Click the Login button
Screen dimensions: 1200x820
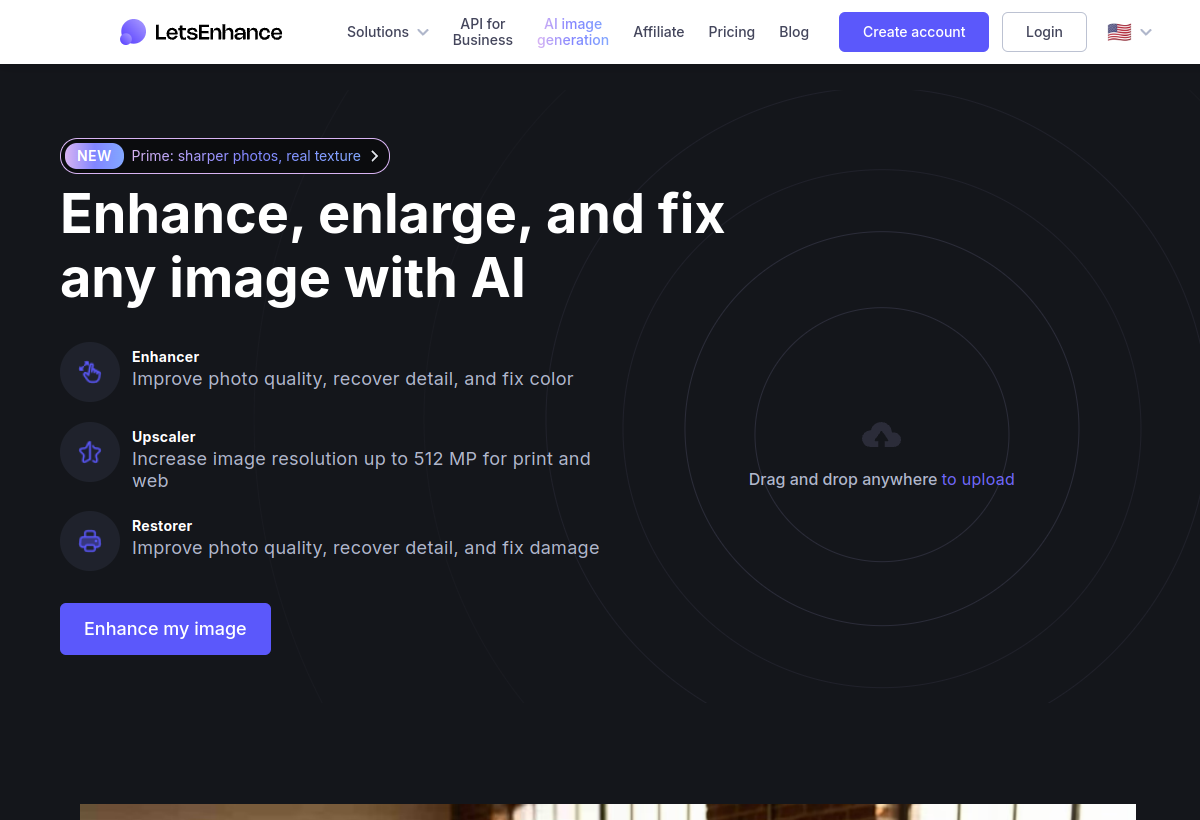1044,32
